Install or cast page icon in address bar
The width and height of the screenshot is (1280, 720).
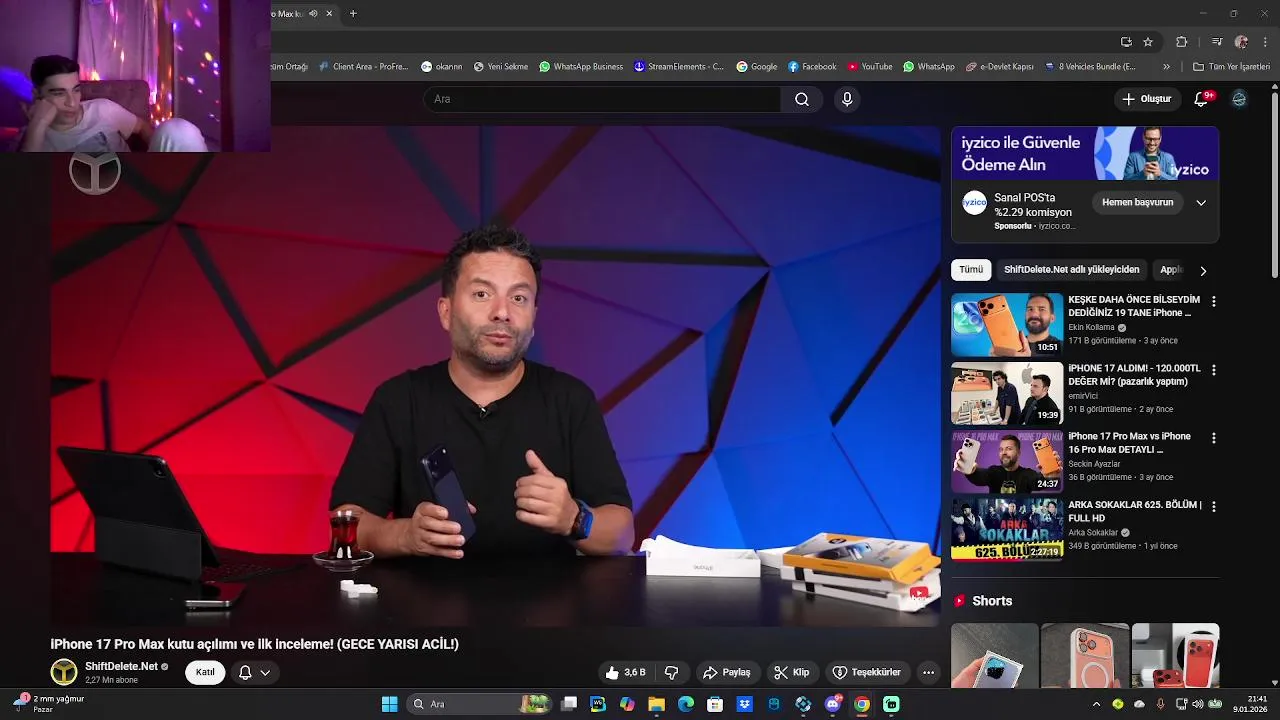(x=1126, y=42)
